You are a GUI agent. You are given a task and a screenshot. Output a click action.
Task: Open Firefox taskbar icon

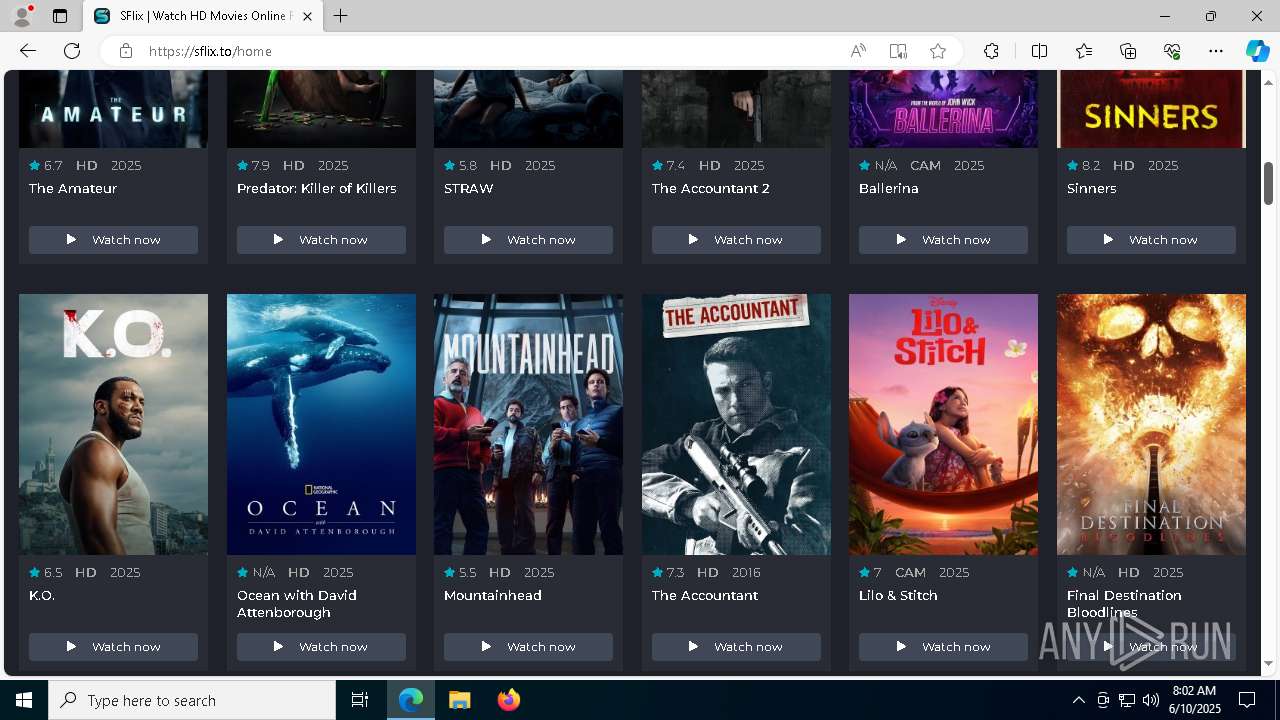tap(508, 700)
